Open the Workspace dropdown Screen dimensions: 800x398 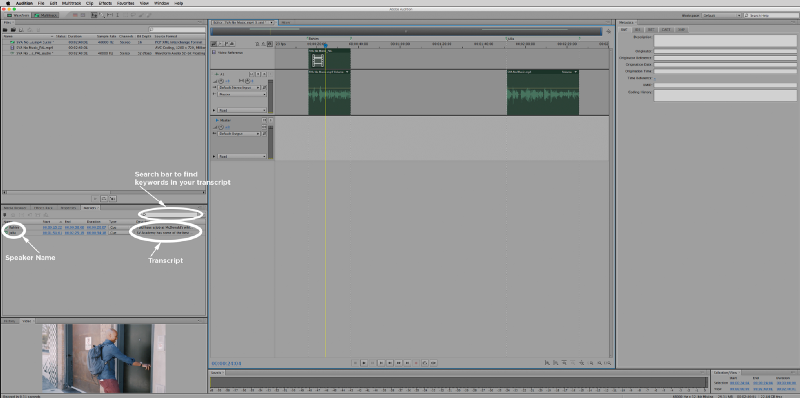pyautogui.click(x=721, y=15)
